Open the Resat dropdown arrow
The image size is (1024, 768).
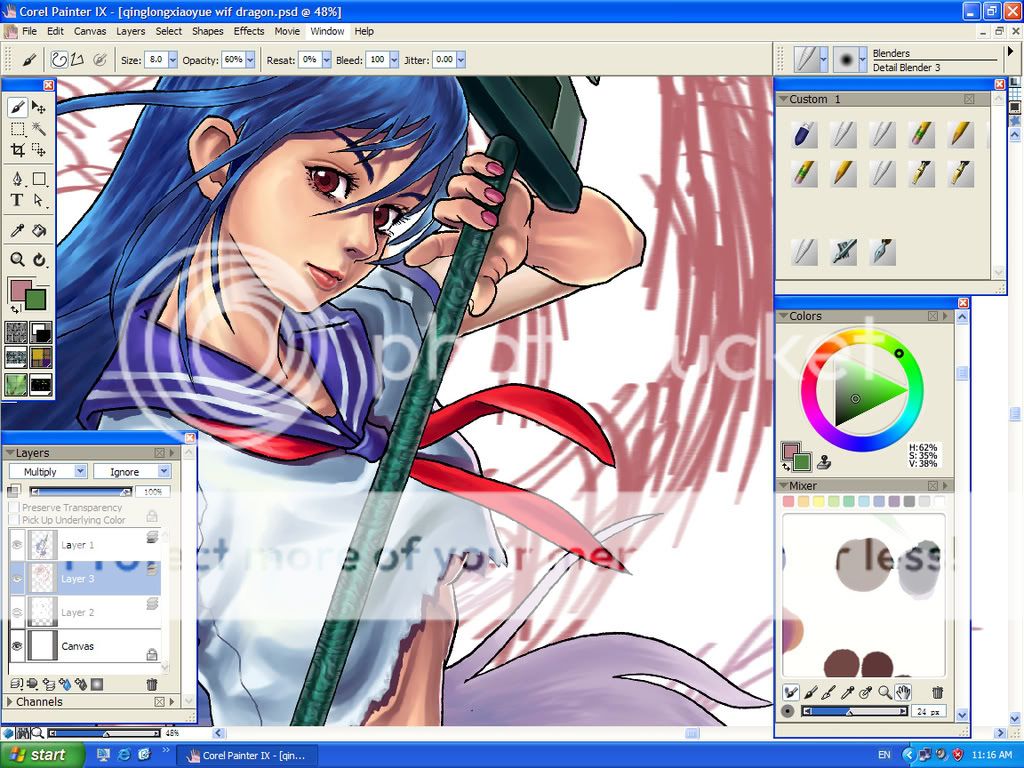326,60
